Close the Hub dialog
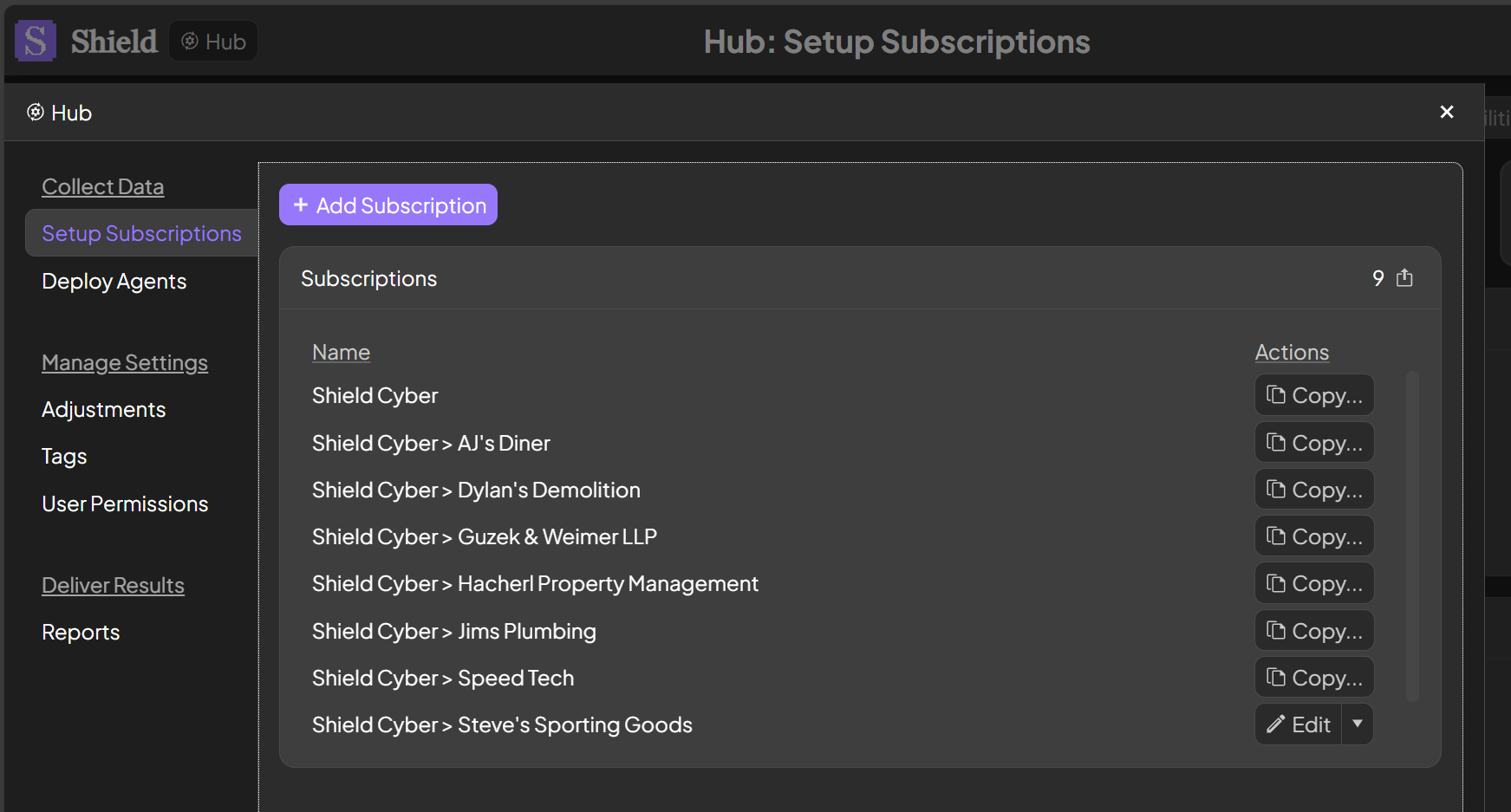1511x812 pixels. [1447, 112]
